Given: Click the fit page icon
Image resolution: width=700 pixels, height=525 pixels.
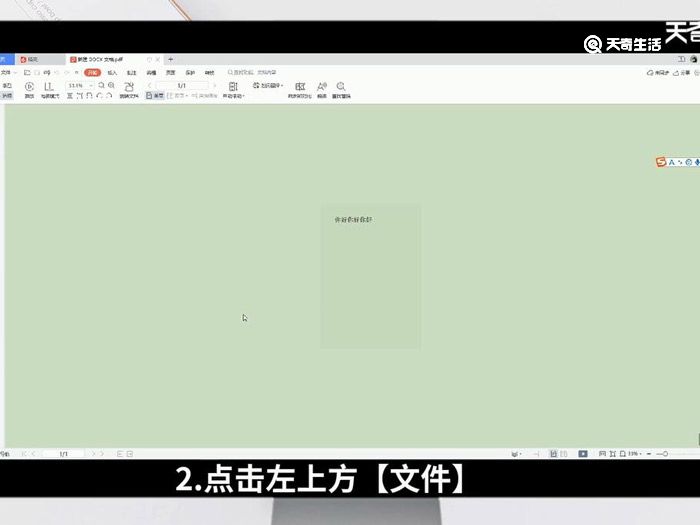Looking at the screenshot, I should point(90,96).
